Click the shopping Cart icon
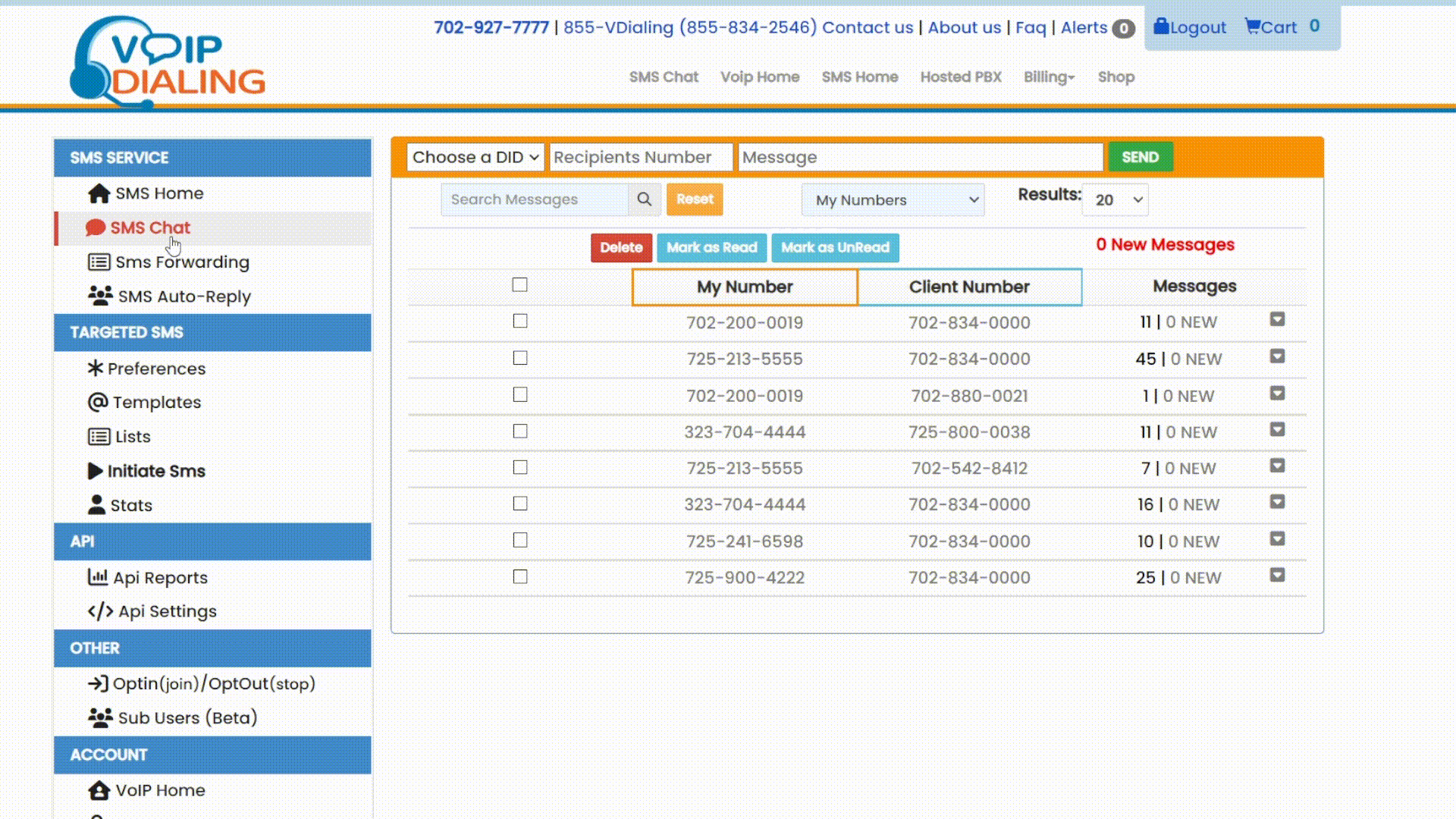The image size is (1456, 819). click(1252, 27)
